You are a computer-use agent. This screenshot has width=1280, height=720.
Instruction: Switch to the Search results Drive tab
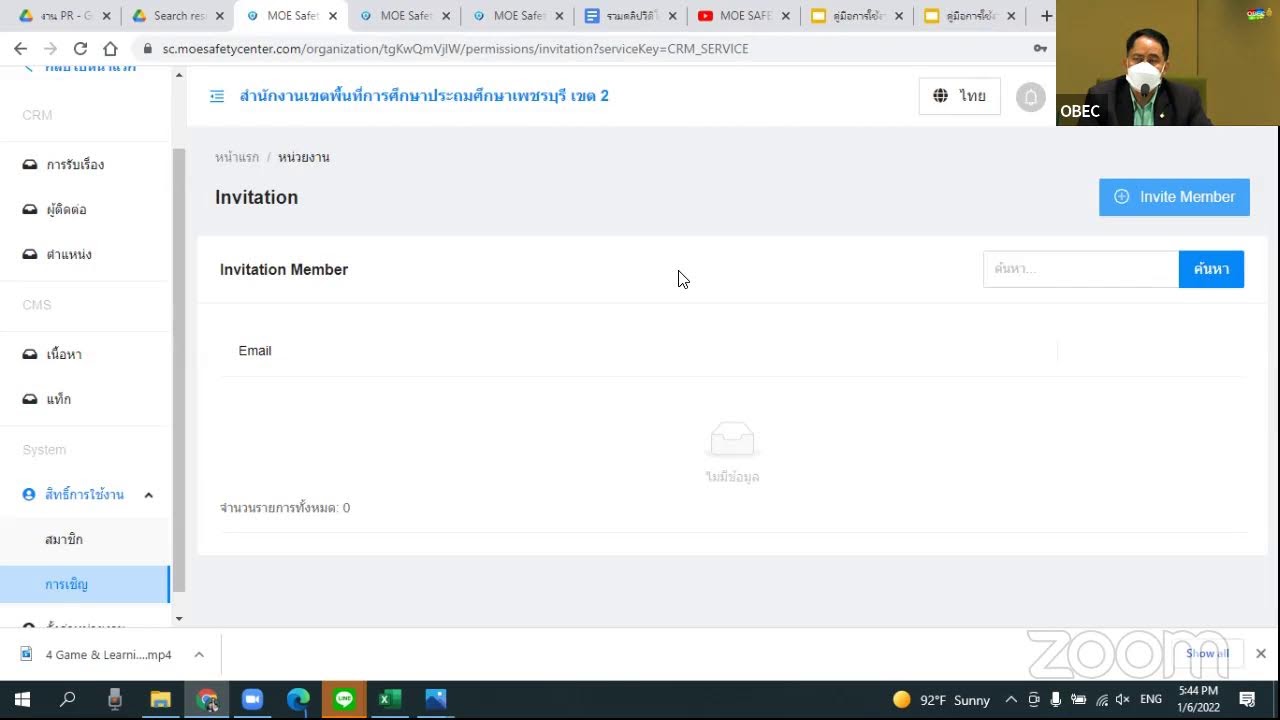177,16
